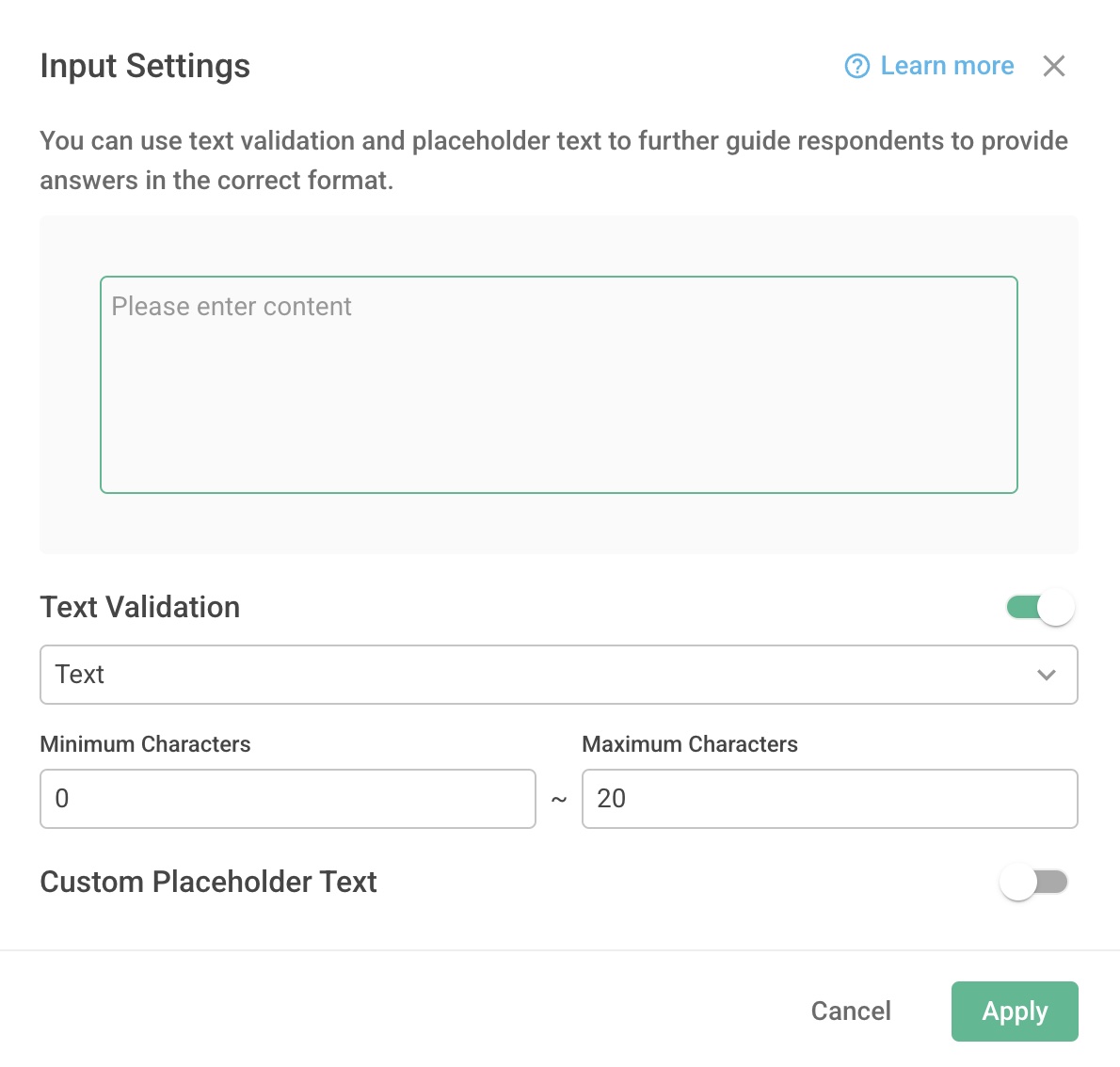This screenshot has width=1120, height=1067.
Task: Open the dropdown currently showing Text
Action: (x=559, y=675)
